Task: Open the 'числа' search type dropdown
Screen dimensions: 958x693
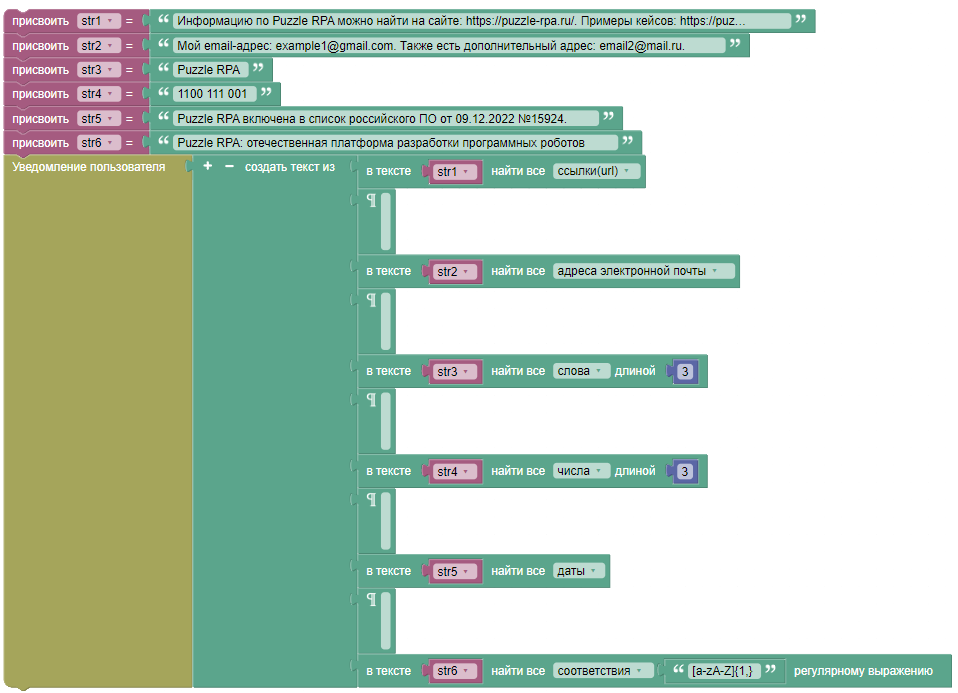Action: click(581, 471)
